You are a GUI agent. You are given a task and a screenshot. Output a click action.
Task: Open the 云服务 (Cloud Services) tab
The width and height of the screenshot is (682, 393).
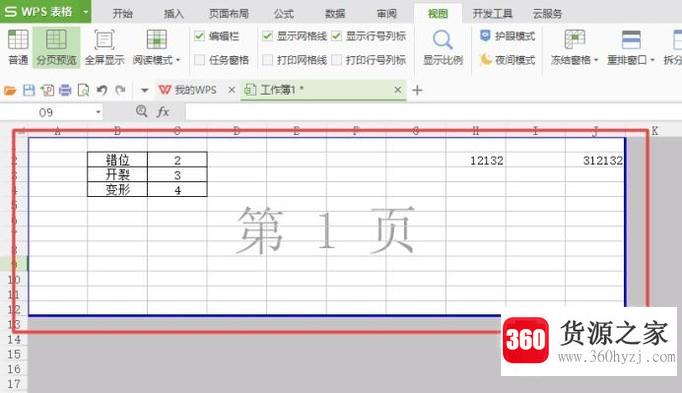[547, 13]
